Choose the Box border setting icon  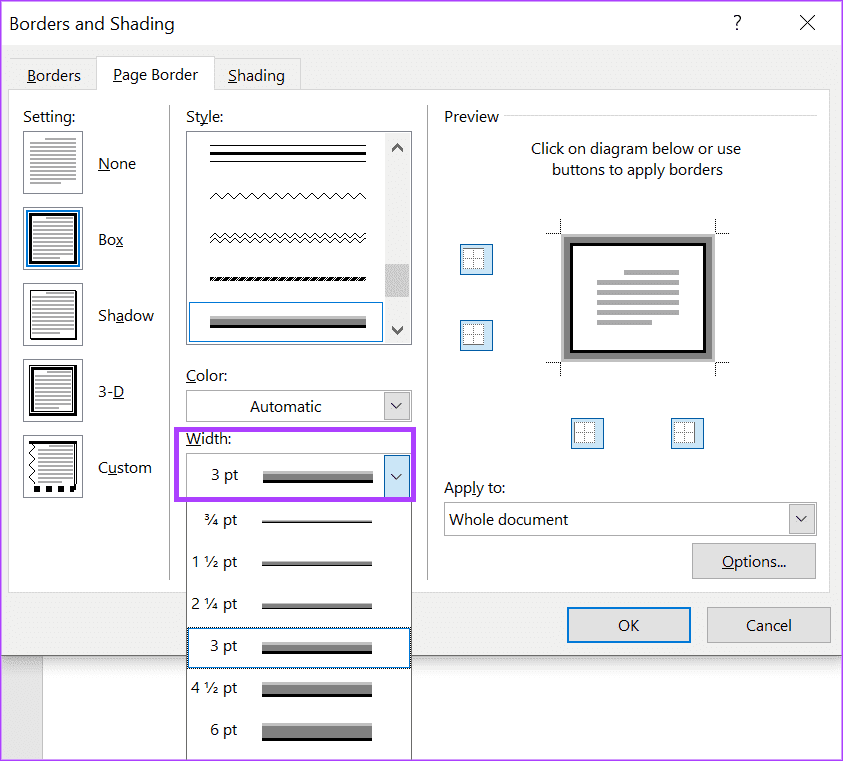(53, 240)
